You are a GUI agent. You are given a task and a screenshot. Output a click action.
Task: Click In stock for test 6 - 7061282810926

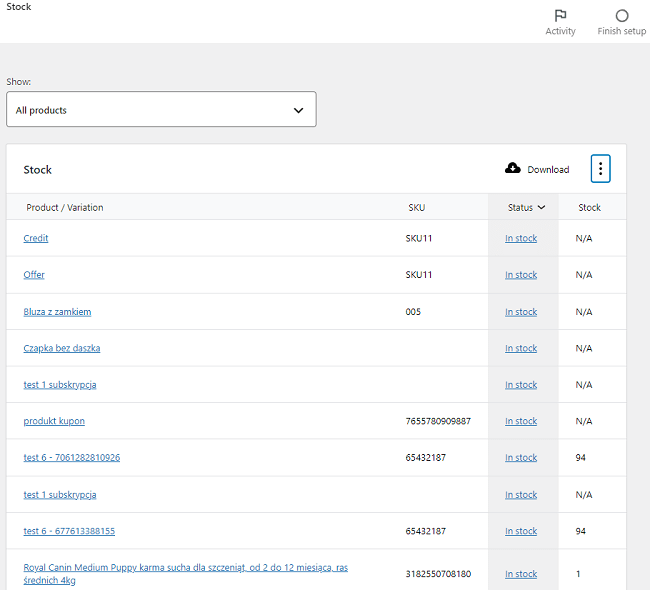[x=521, y=458]
